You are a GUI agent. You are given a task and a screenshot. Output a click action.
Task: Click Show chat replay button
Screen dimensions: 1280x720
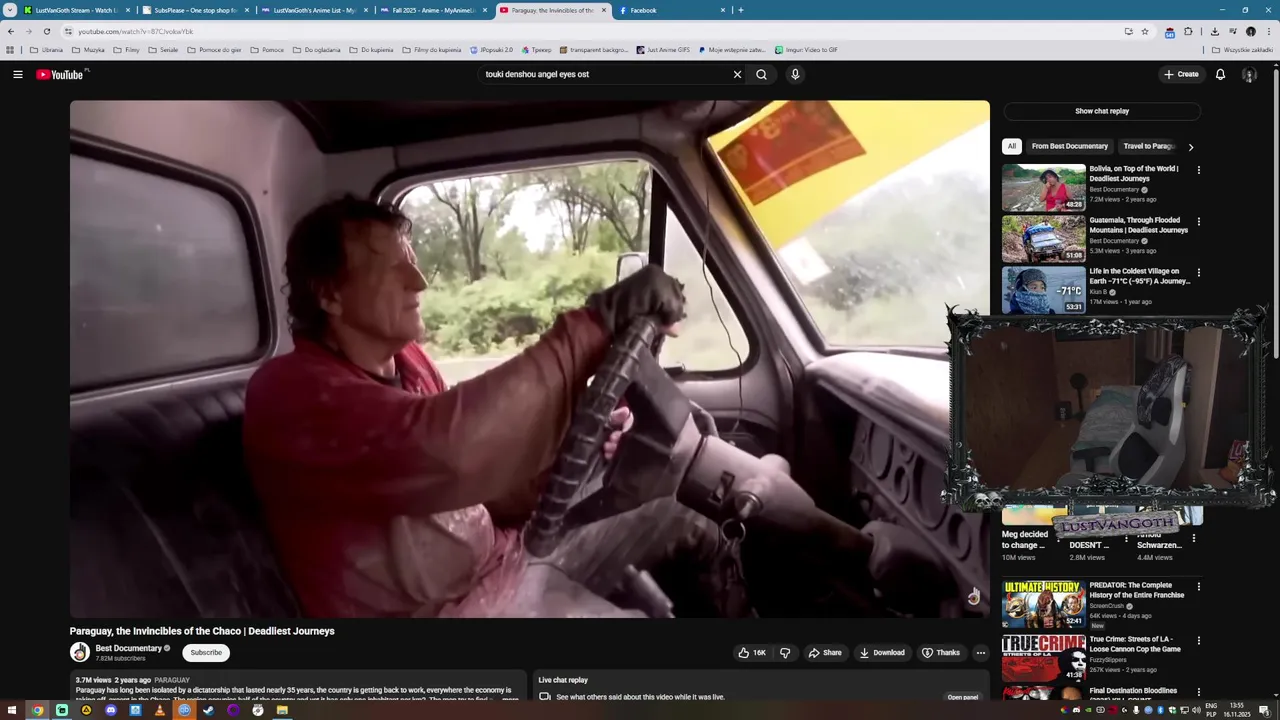coord(1102,111)
